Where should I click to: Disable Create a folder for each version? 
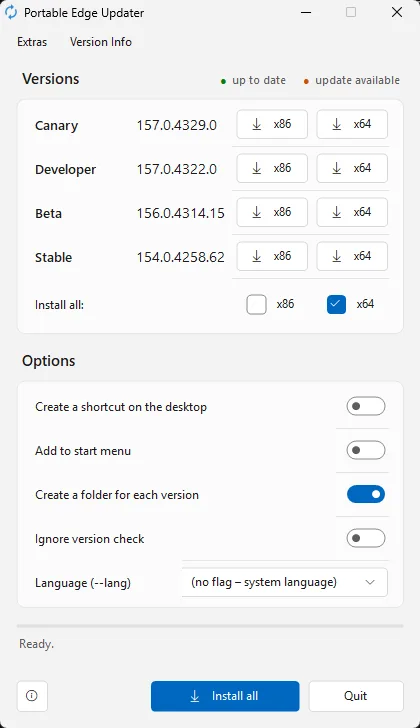click(x=366, y=494)
